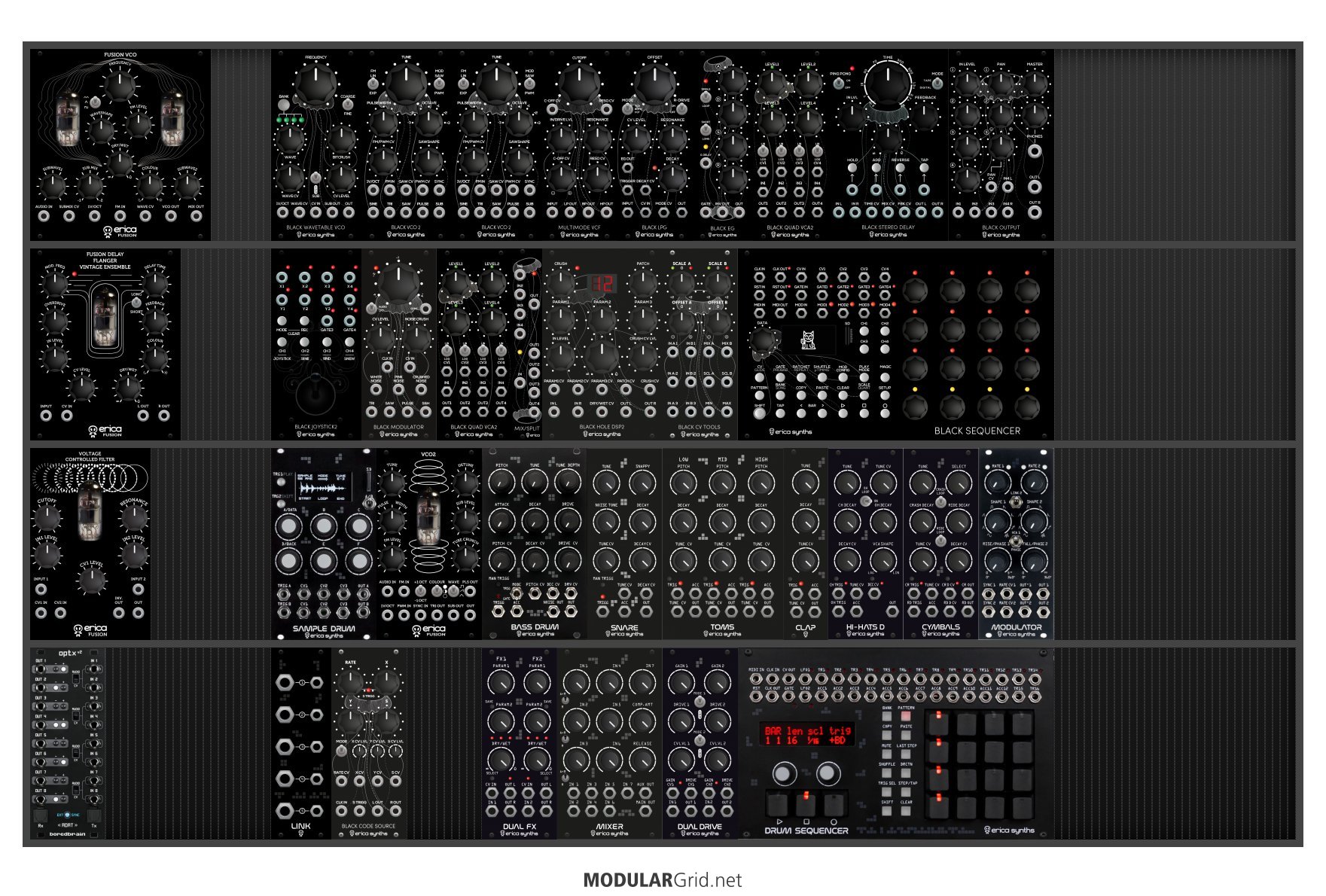Click the waveform display on Sample Drum

(324, 486)
